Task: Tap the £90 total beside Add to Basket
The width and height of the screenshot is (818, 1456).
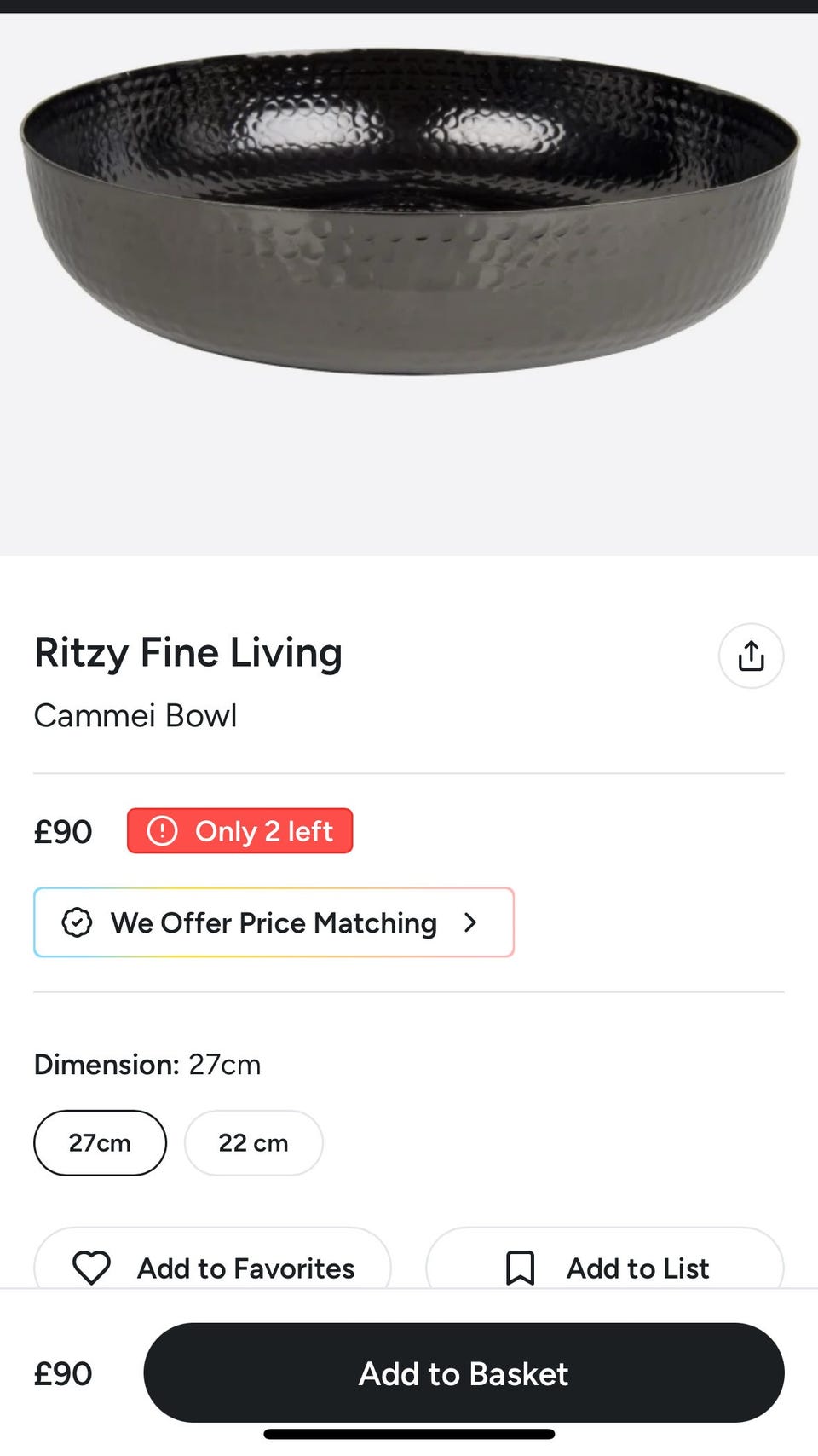Action: point(62,1373)
